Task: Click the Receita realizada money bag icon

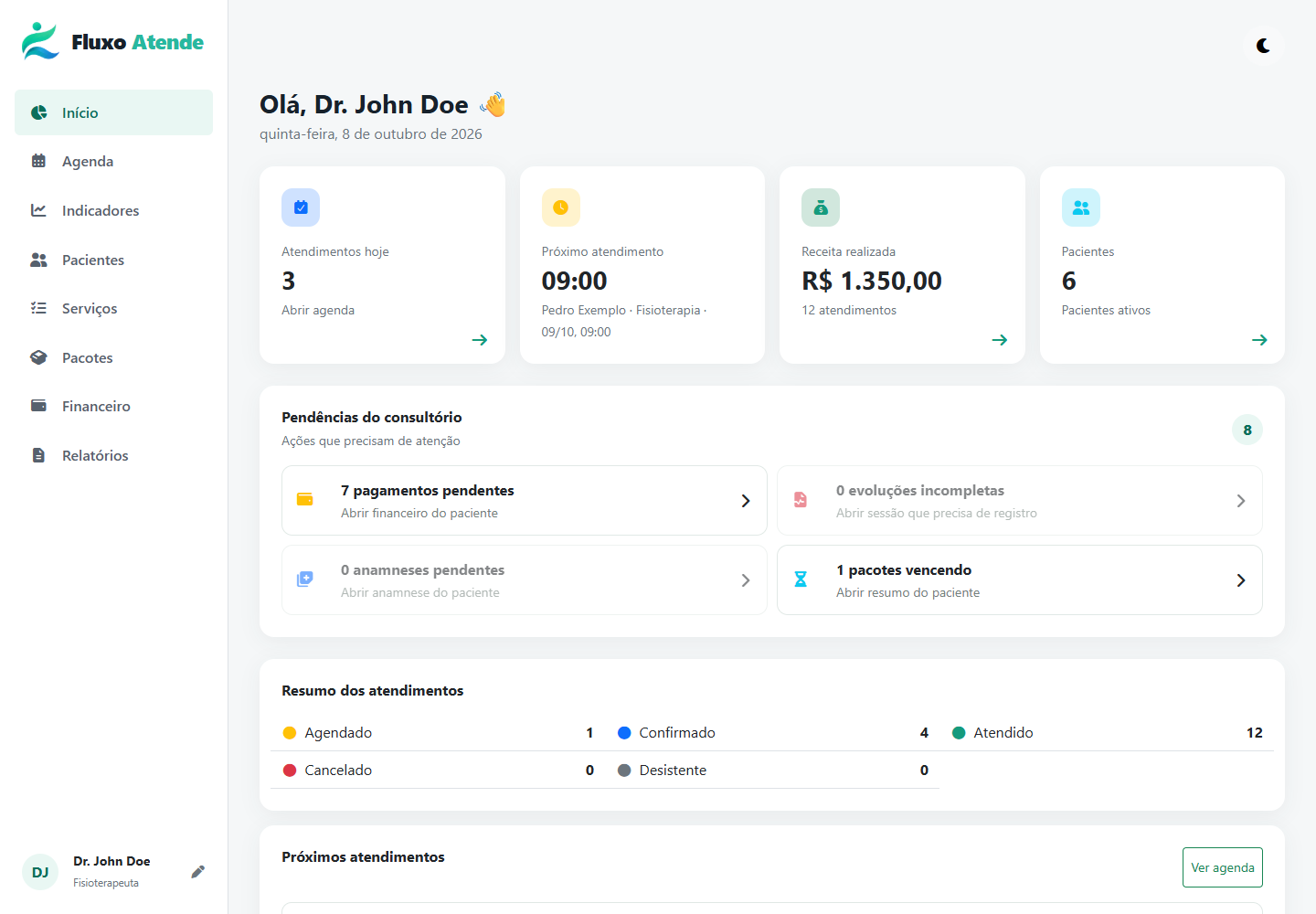Action: (821, 207)
